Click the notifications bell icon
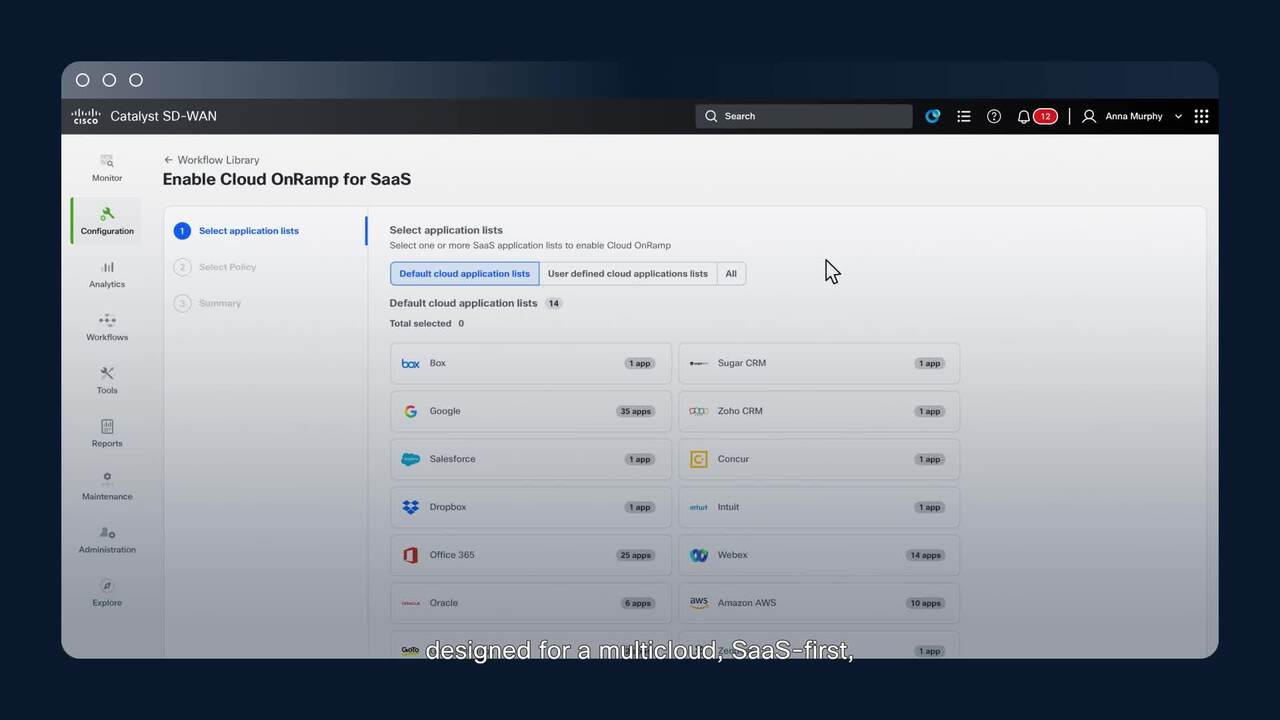 1024,116
